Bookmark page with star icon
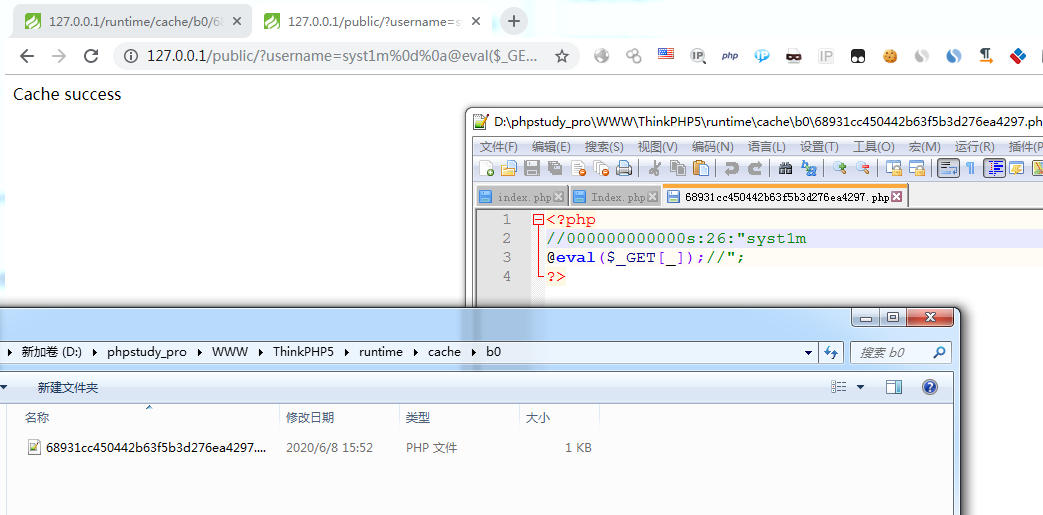The width and height of the screenshot is (1043, 515). pos(562,56)
